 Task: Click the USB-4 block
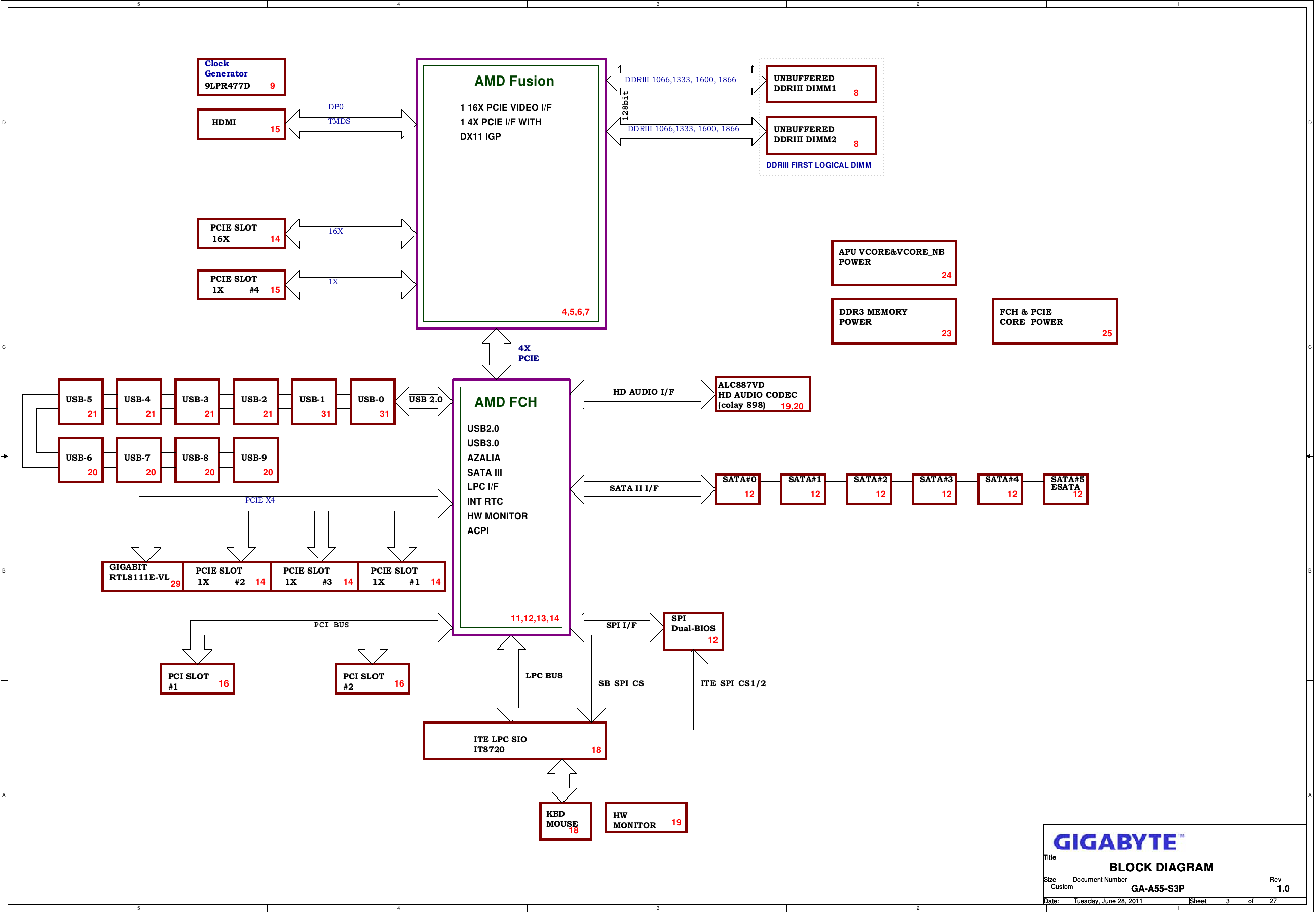tap(139, 402)
